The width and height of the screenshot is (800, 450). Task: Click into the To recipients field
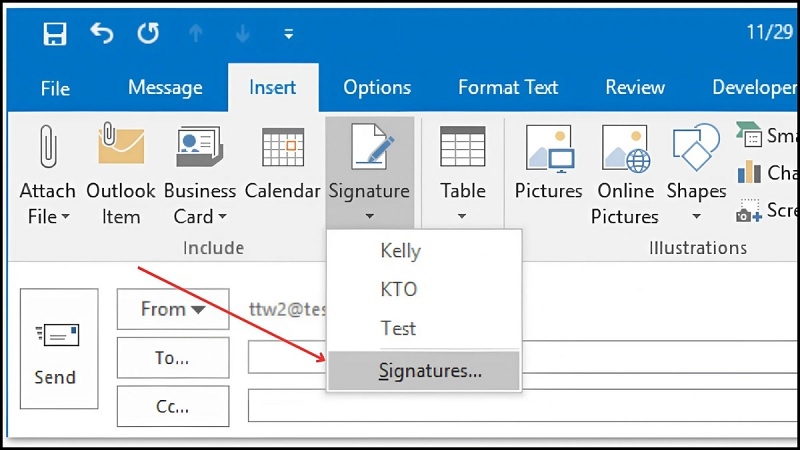point(523,357)
